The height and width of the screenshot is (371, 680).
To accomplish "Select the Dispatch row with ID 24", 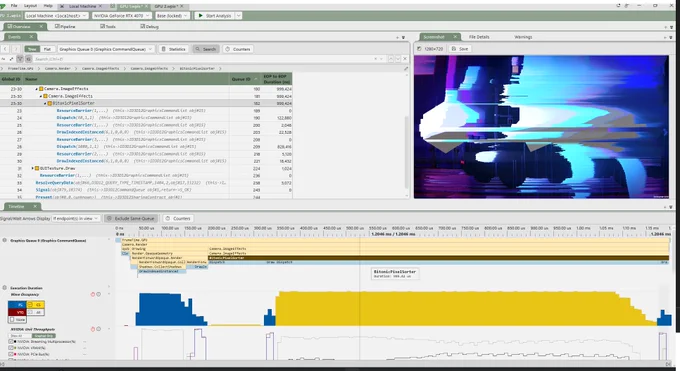I will pyautogui.click(x=146, y=118).
